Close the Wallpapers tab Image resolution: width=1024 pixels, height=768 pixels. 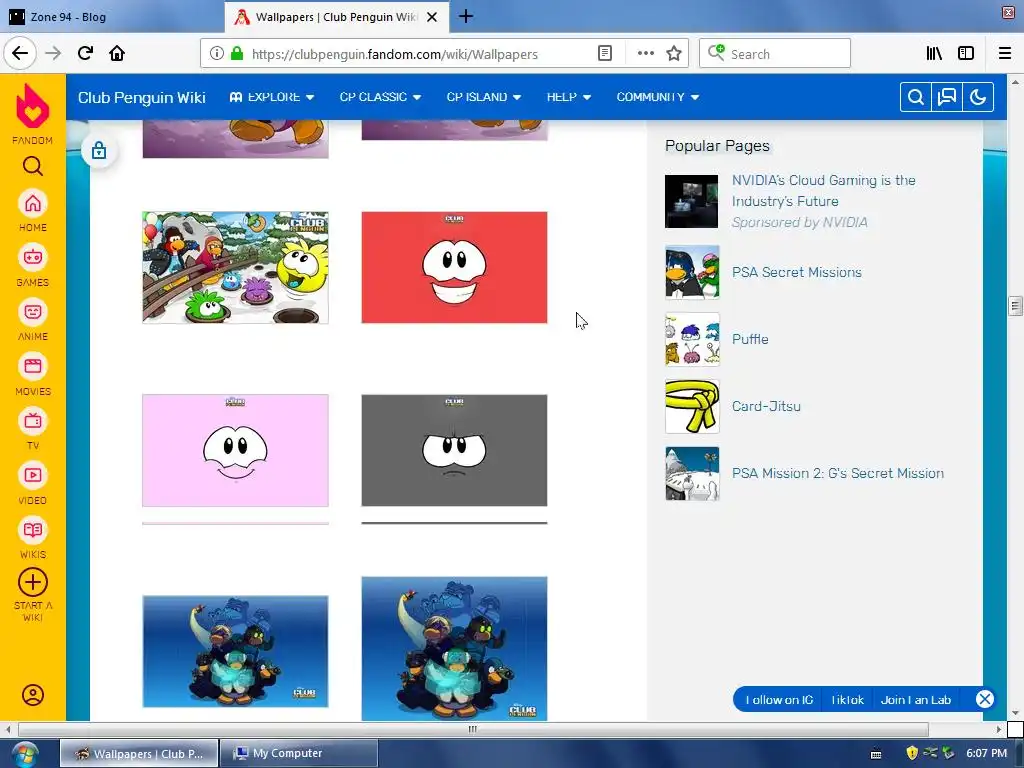coord(432,17)
